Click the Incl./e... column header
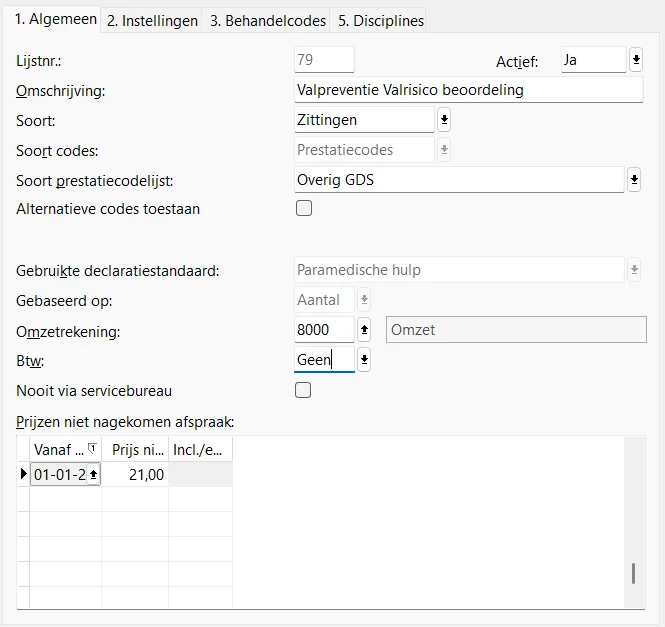This screenshot has height=627, width=665. point(199,449)
